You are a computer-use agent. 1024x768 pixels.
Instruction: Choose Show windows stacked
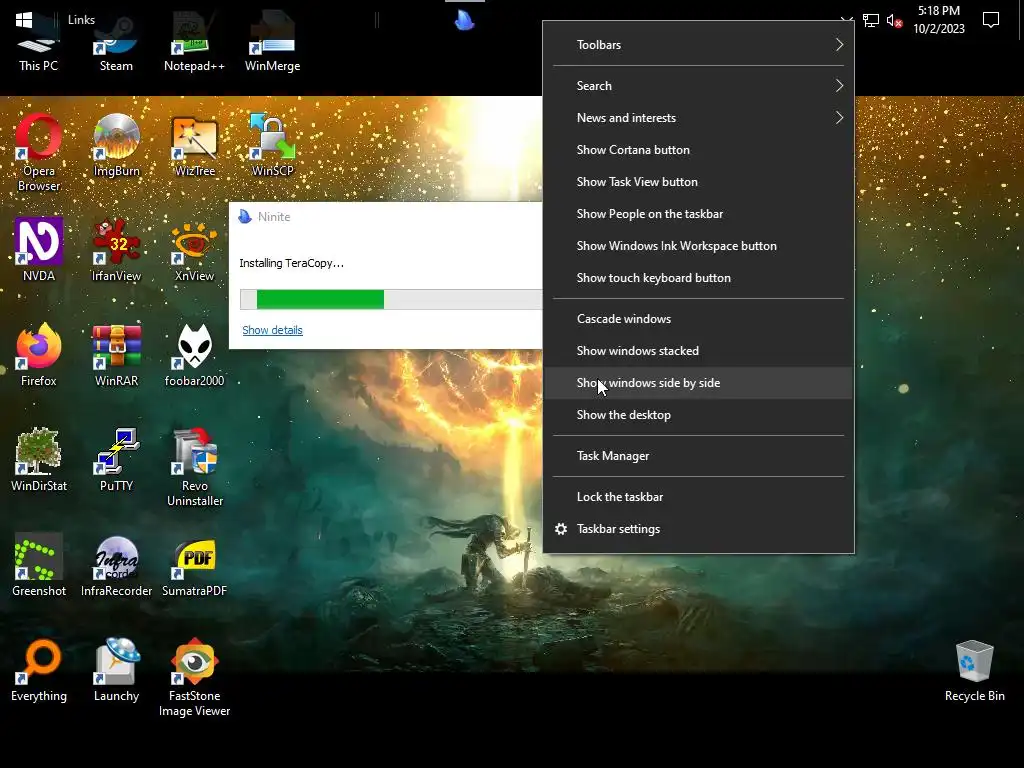coord(698,351)
